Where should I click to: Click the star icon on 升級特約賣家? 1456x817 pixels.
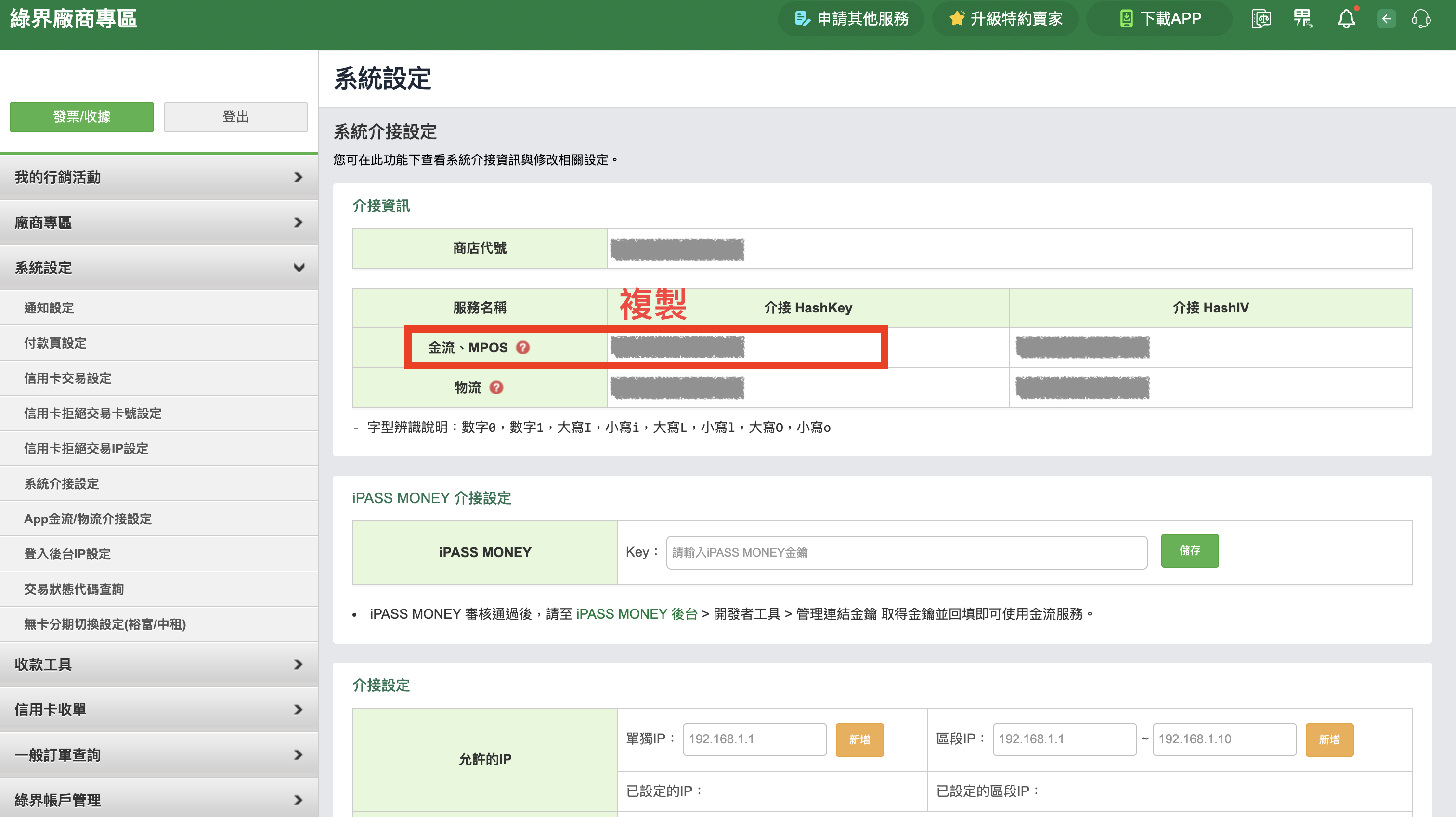pyautogui.click(x=957, y=18)
